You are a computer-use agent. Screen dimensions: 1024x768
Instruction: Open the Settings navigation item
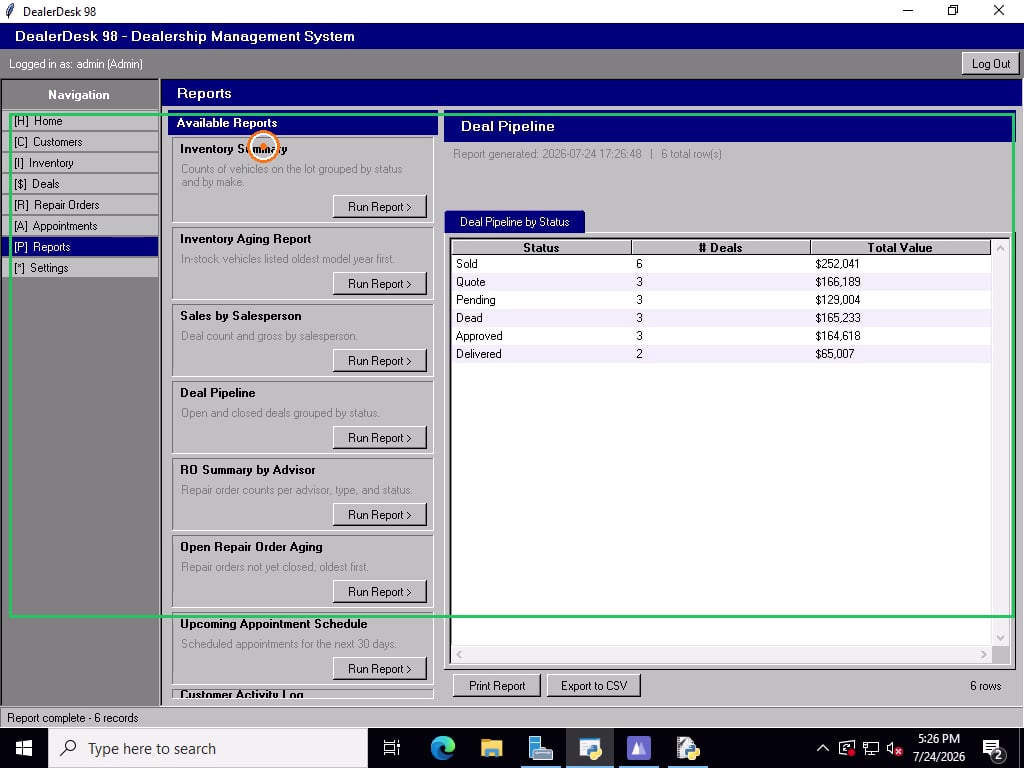point(80,267)
